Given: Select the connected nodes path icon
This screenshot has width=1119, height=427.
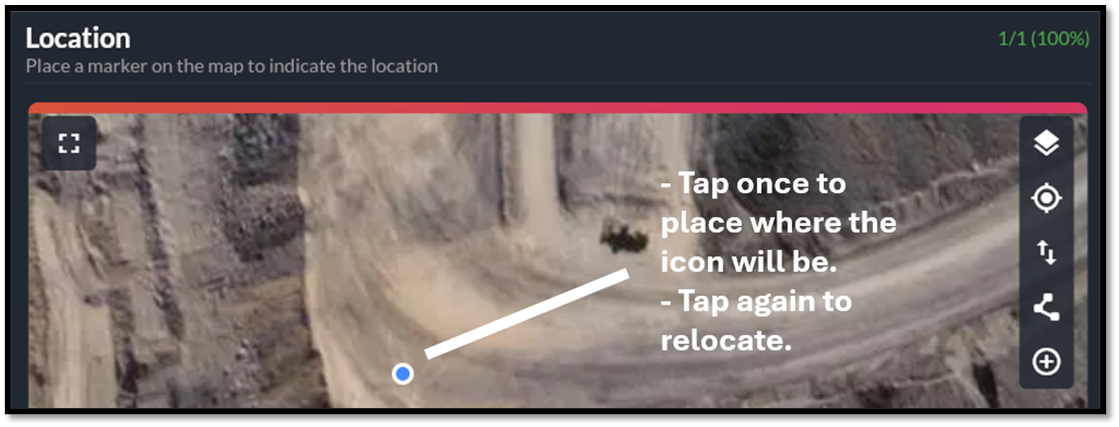Looking at the screenshot, I should (x=1046, y=308).
